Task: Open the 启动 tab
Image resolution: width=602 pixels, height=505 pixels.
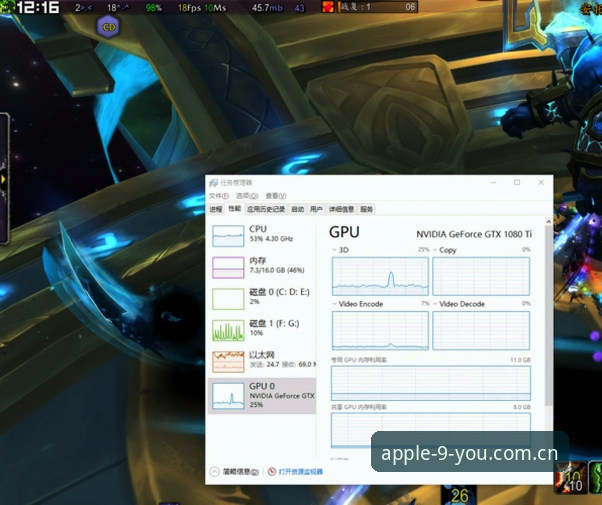Action: (298, 209)
